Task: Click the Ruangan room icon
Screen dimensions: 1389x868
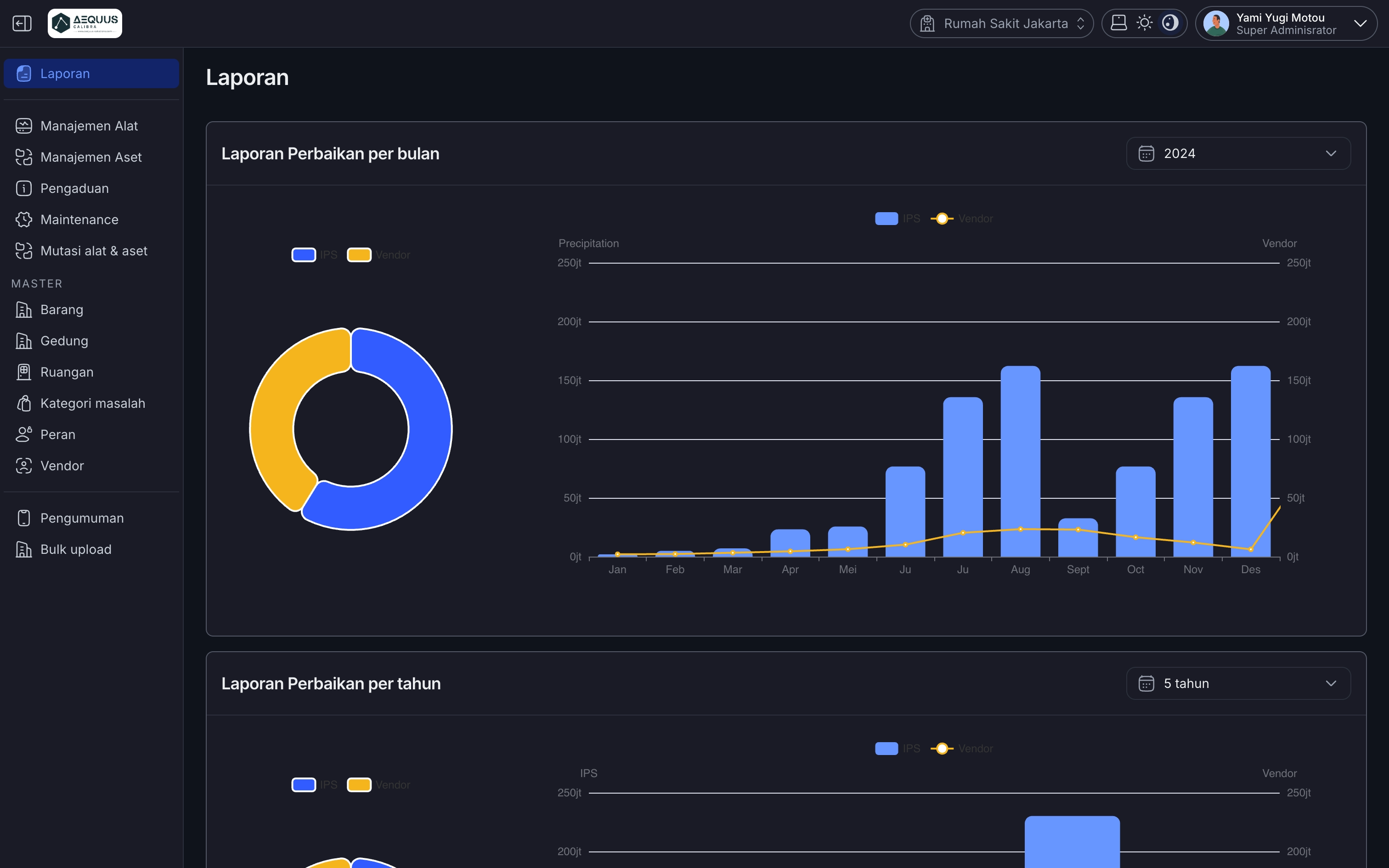Action: point(23,372)
